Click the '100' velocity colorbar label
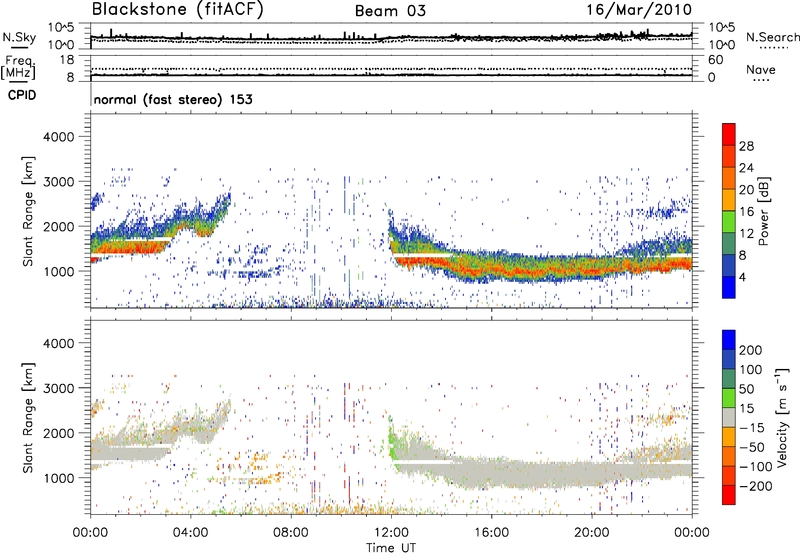 pyautogui.click(x=751, y=370)
